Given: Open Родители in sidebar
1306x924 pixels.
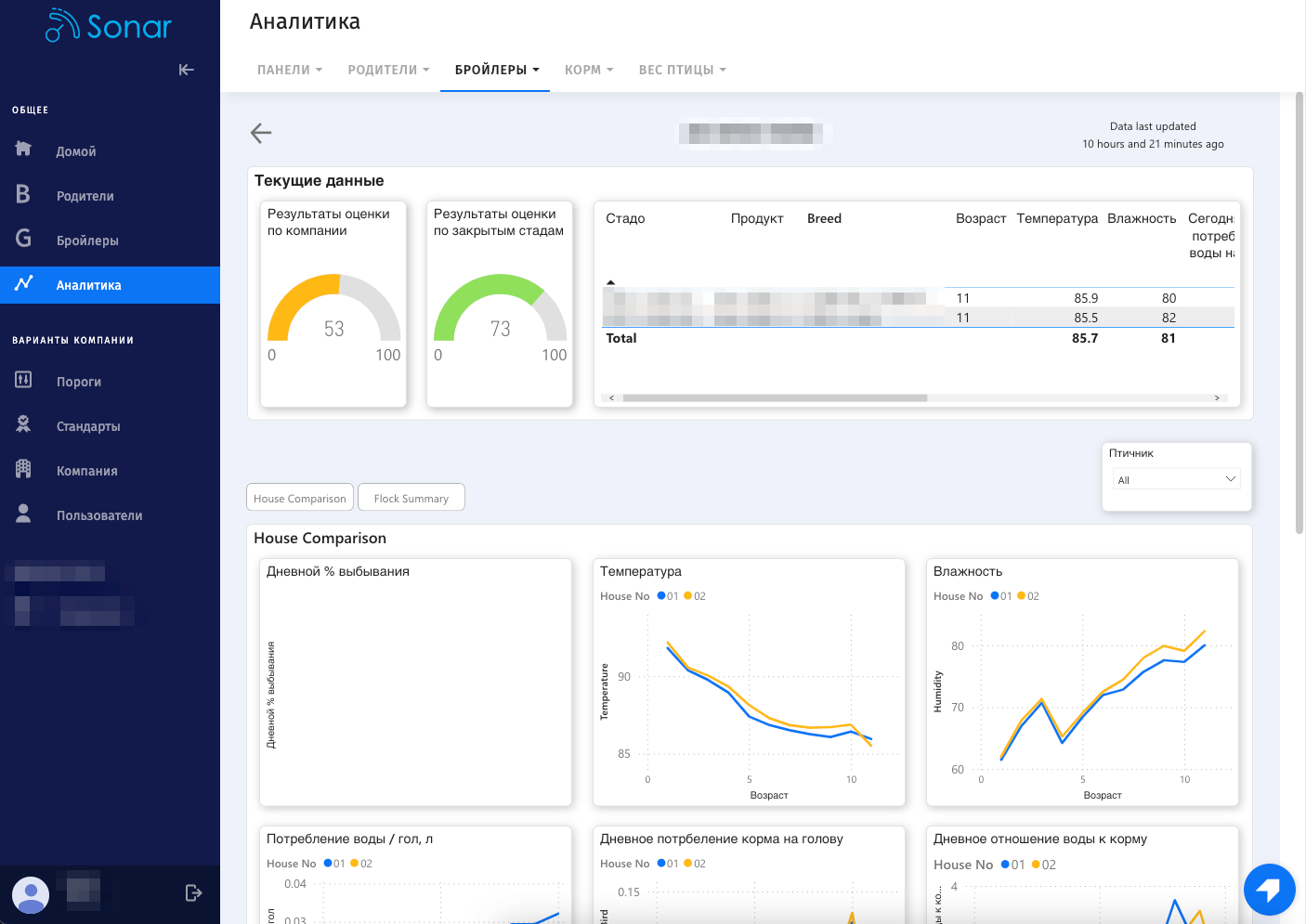Looking at the screenshot, I should coord(85,196).
